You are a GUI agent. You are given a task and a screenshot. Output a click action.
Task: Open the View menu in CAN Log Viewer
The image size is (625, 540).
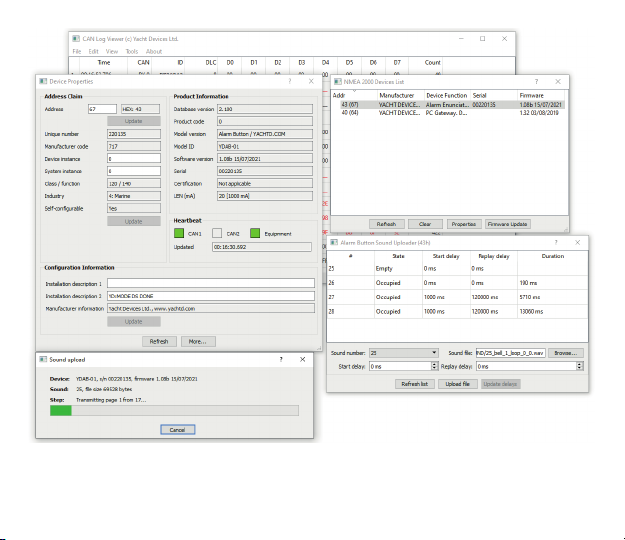(x=112, y=51)
